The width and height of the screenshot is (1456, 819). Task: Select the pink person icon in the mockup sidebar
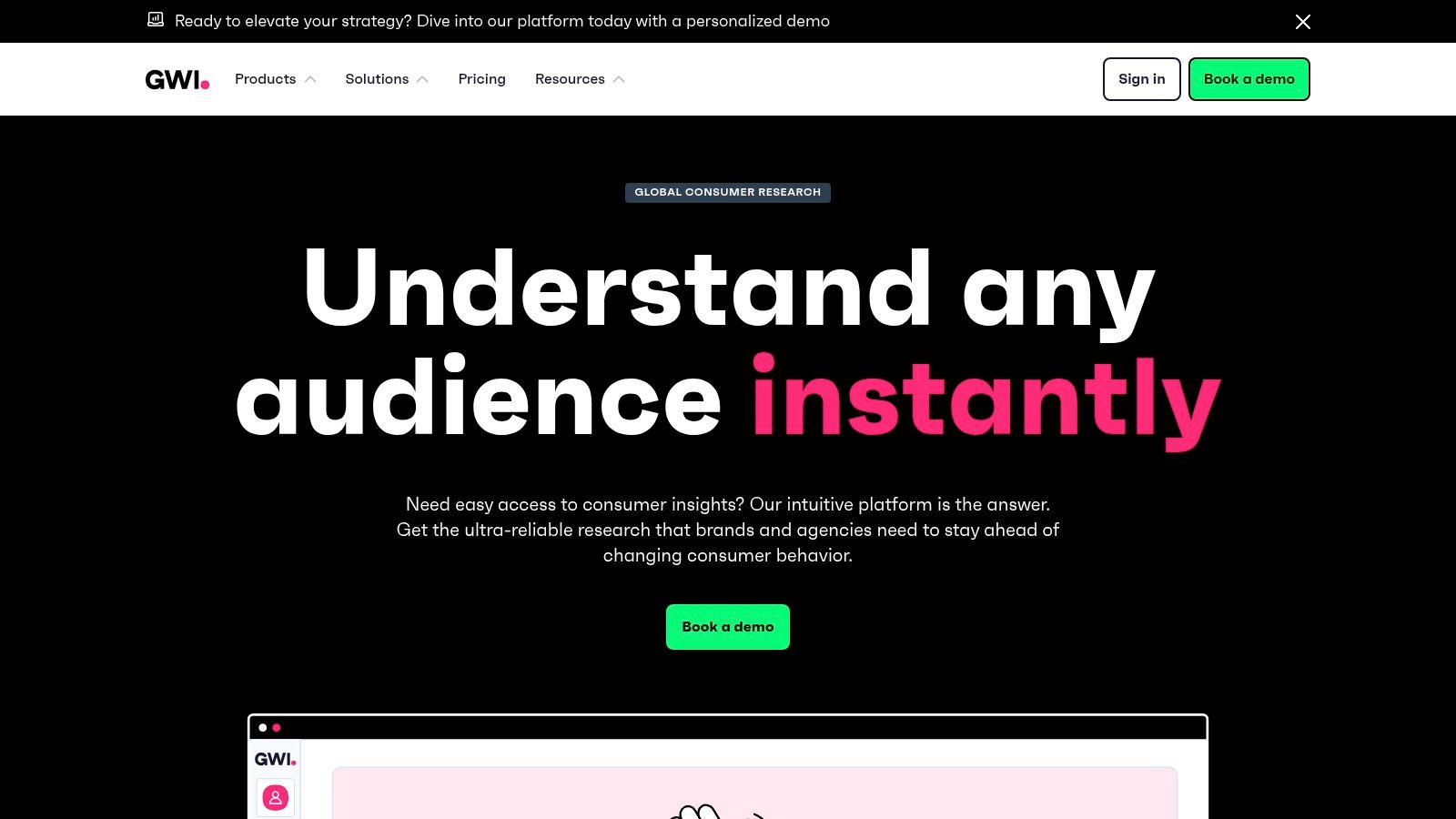point(275,797)
